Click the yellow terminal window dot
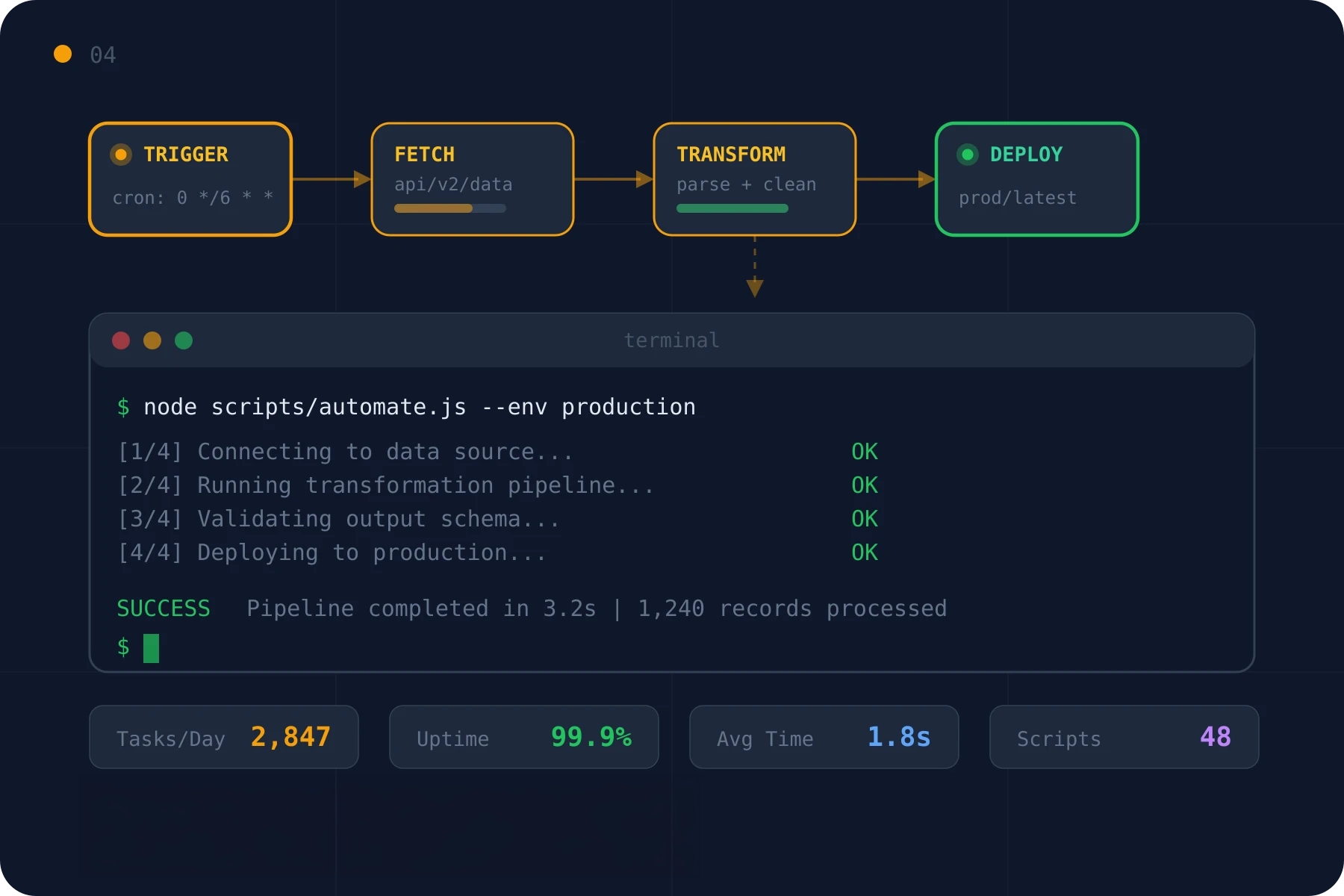Image resolution: width=1344 pixels, height=896 pixels. coord(152,340)
